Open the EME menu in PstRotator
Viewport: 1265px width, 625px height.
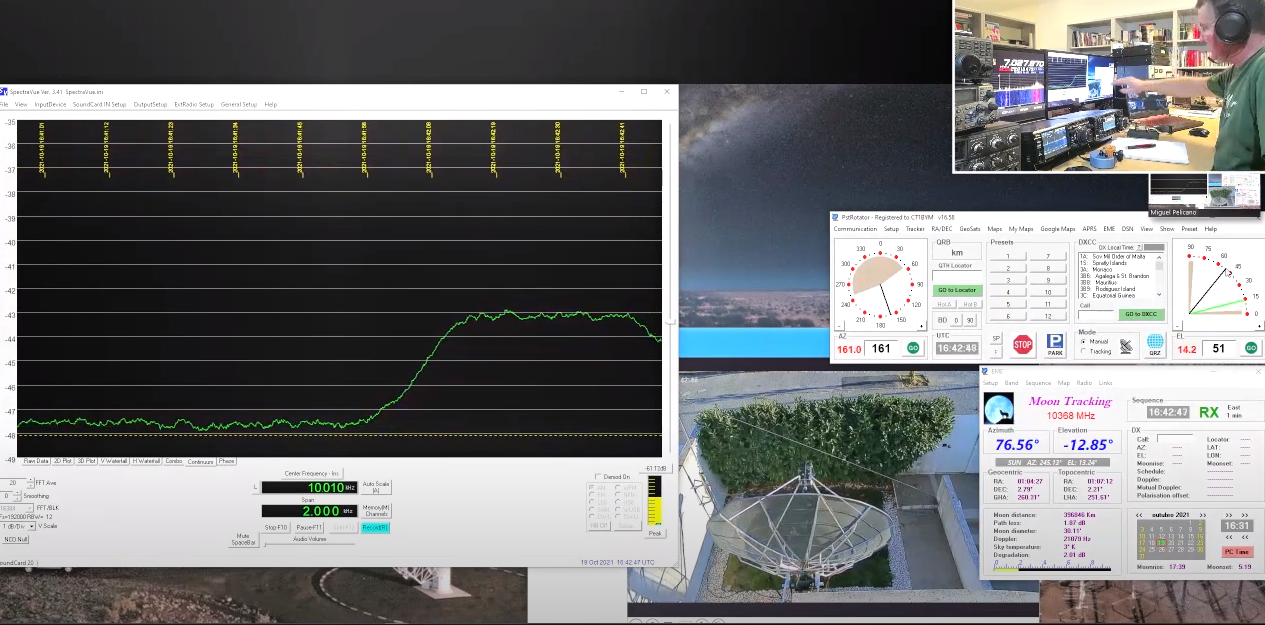1109,229
